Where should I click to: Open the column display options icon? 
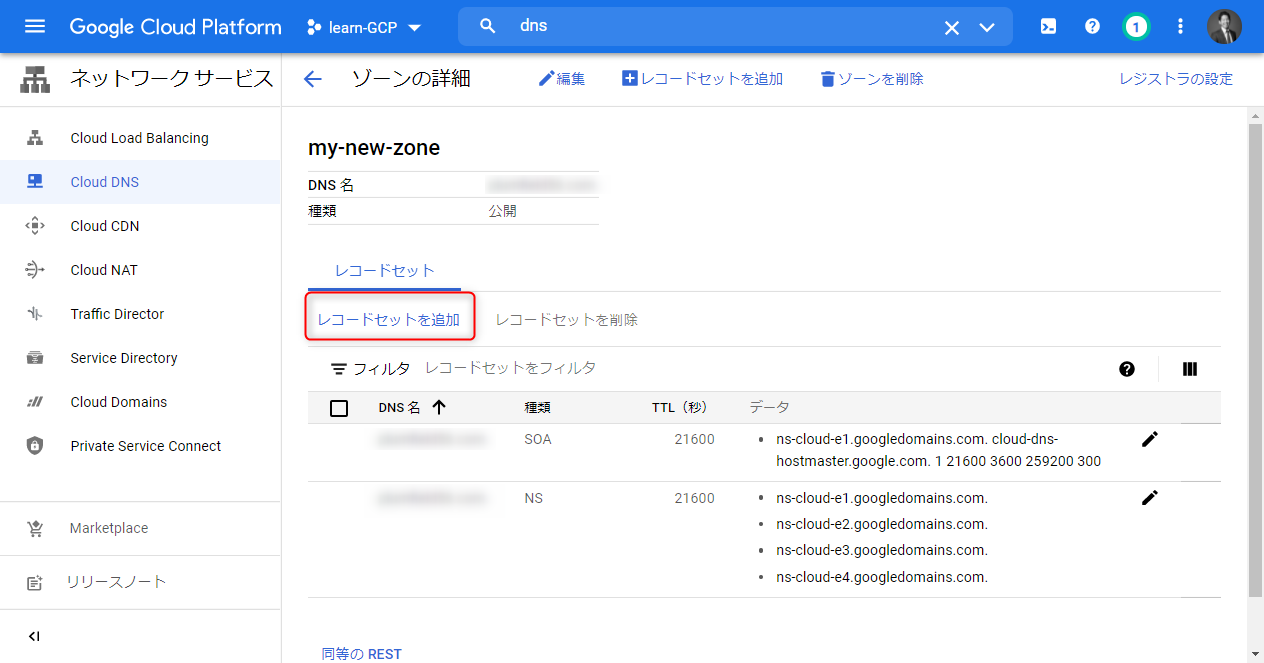[1190, 369]
